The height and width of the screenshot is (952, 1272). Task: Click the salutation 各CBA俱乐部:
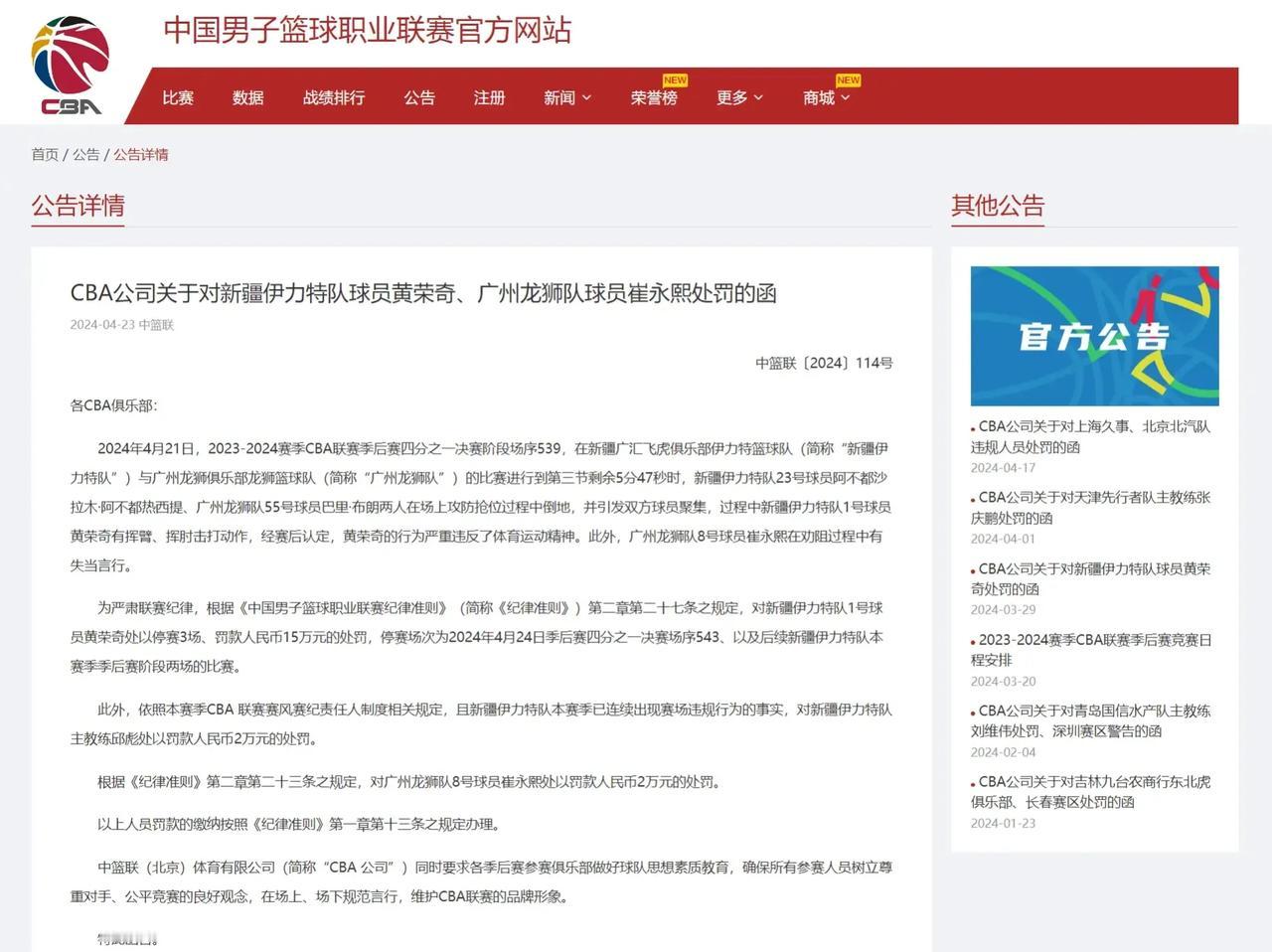click(x=113, y=405)
